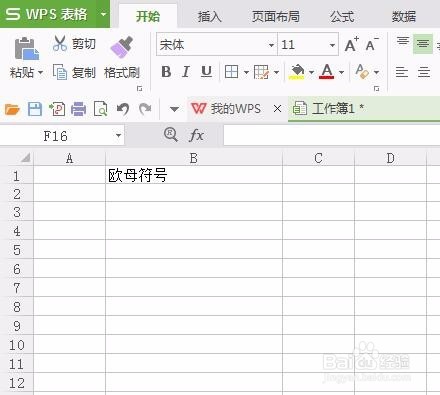Screen dimensions: 440x395
Task: Activate the Format Painter brush
Action: pyautogui.click(x=122, y=47)
